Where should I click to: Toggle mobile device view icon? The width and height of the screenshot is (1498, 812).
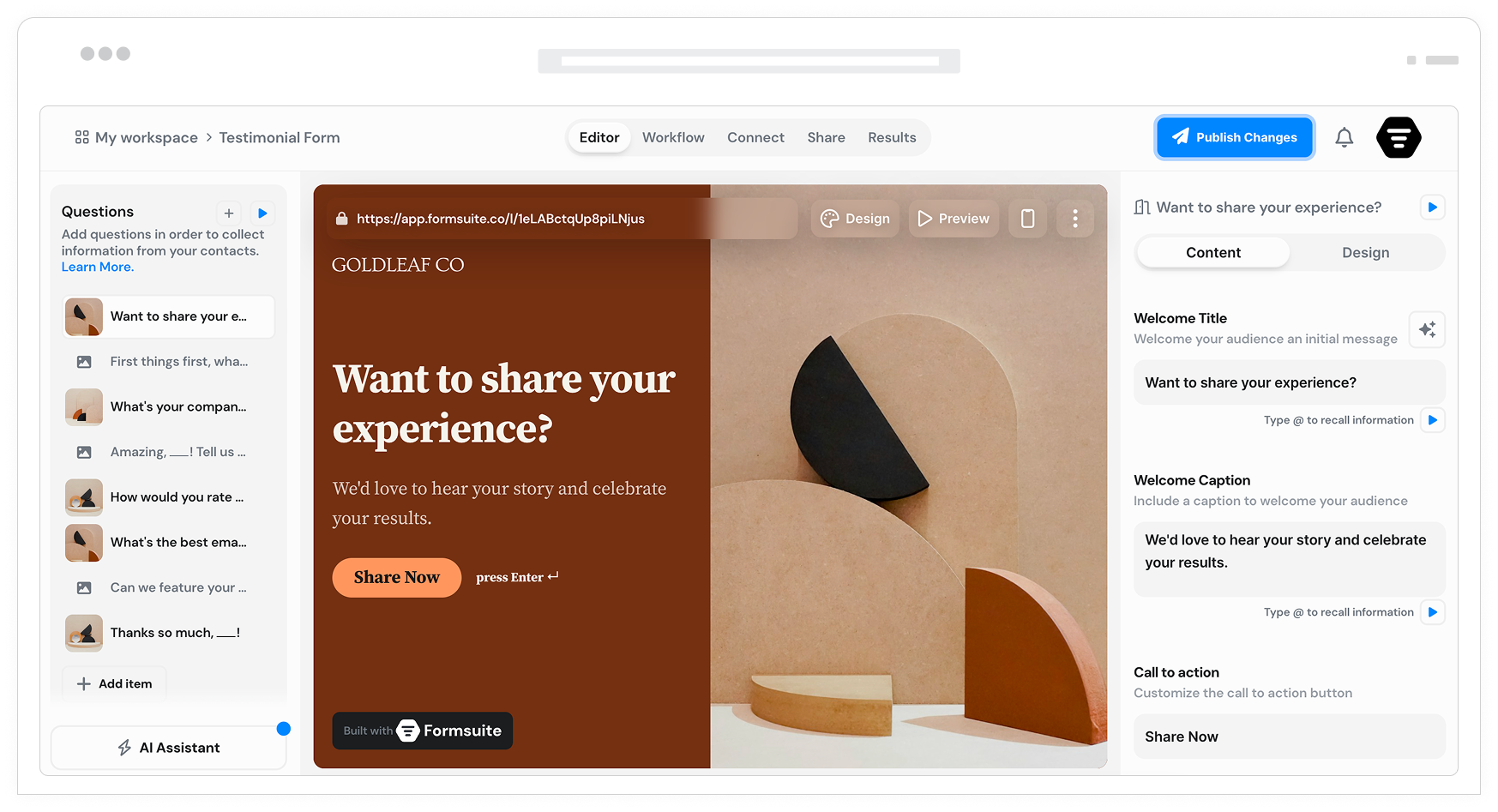1027,219
